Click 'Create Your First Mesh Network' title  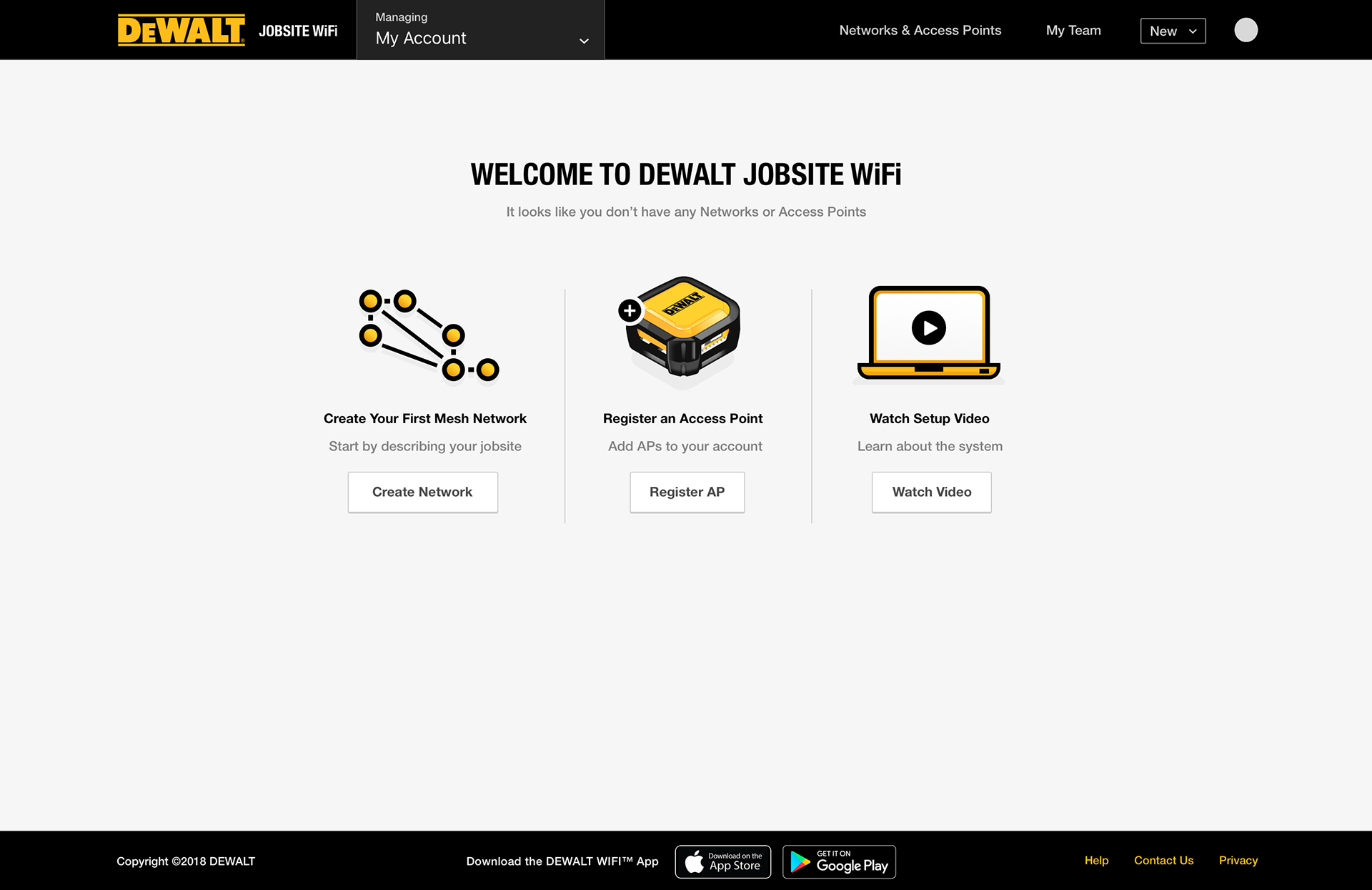pos(425,418)
